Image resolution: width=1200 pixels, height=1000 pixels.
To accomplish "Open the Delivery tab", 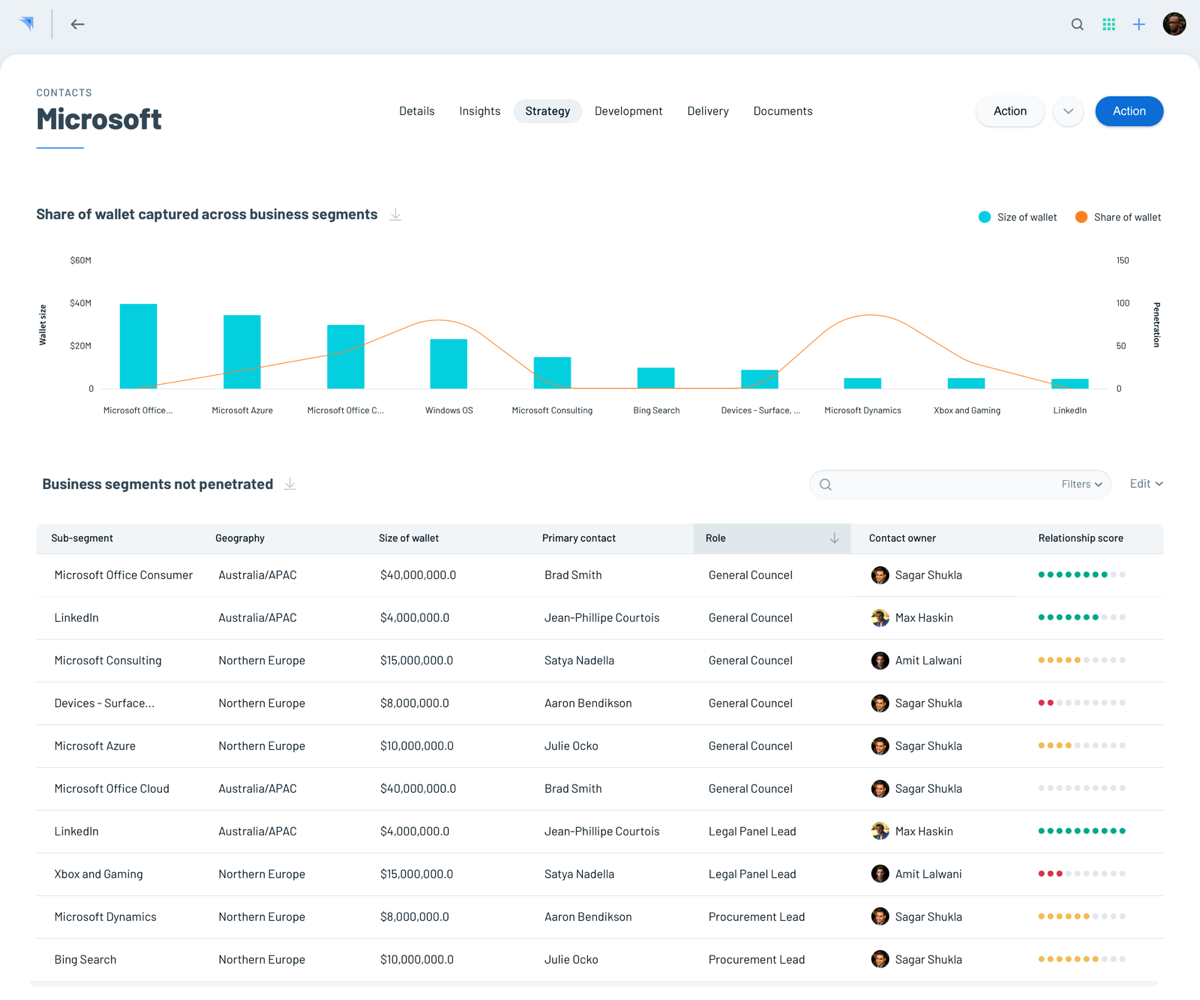I will click(708, 111).
